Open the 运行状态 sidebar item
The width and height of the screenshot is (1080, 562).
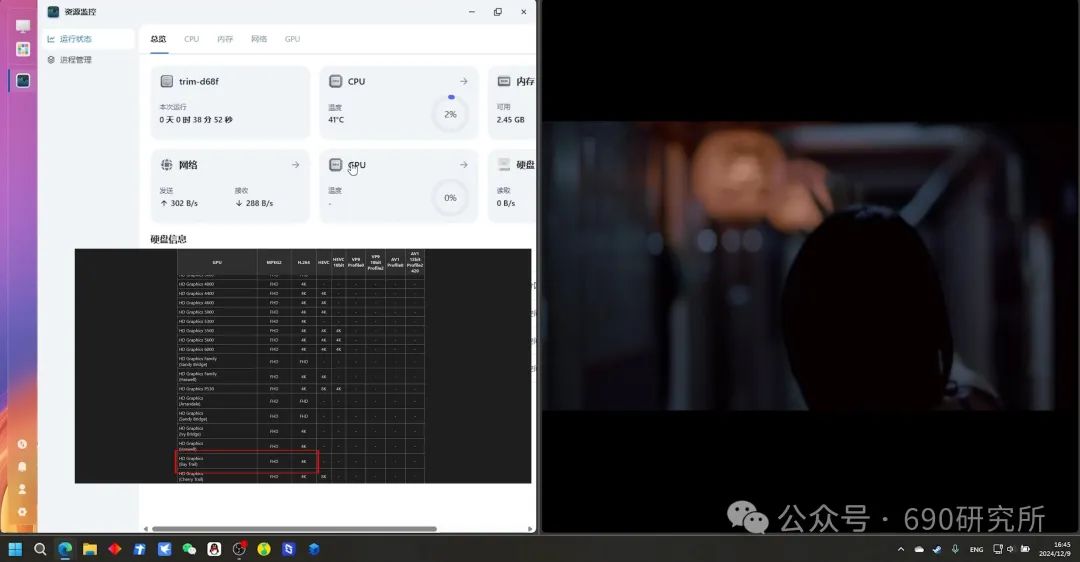coord(87,39)
